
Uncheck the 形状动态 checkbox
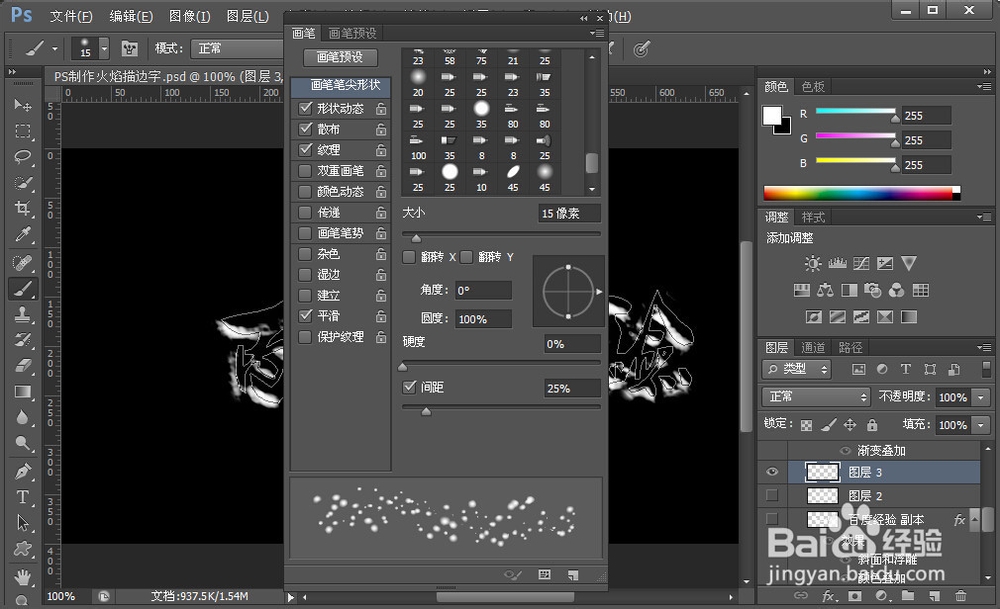[x=305, y=108]
